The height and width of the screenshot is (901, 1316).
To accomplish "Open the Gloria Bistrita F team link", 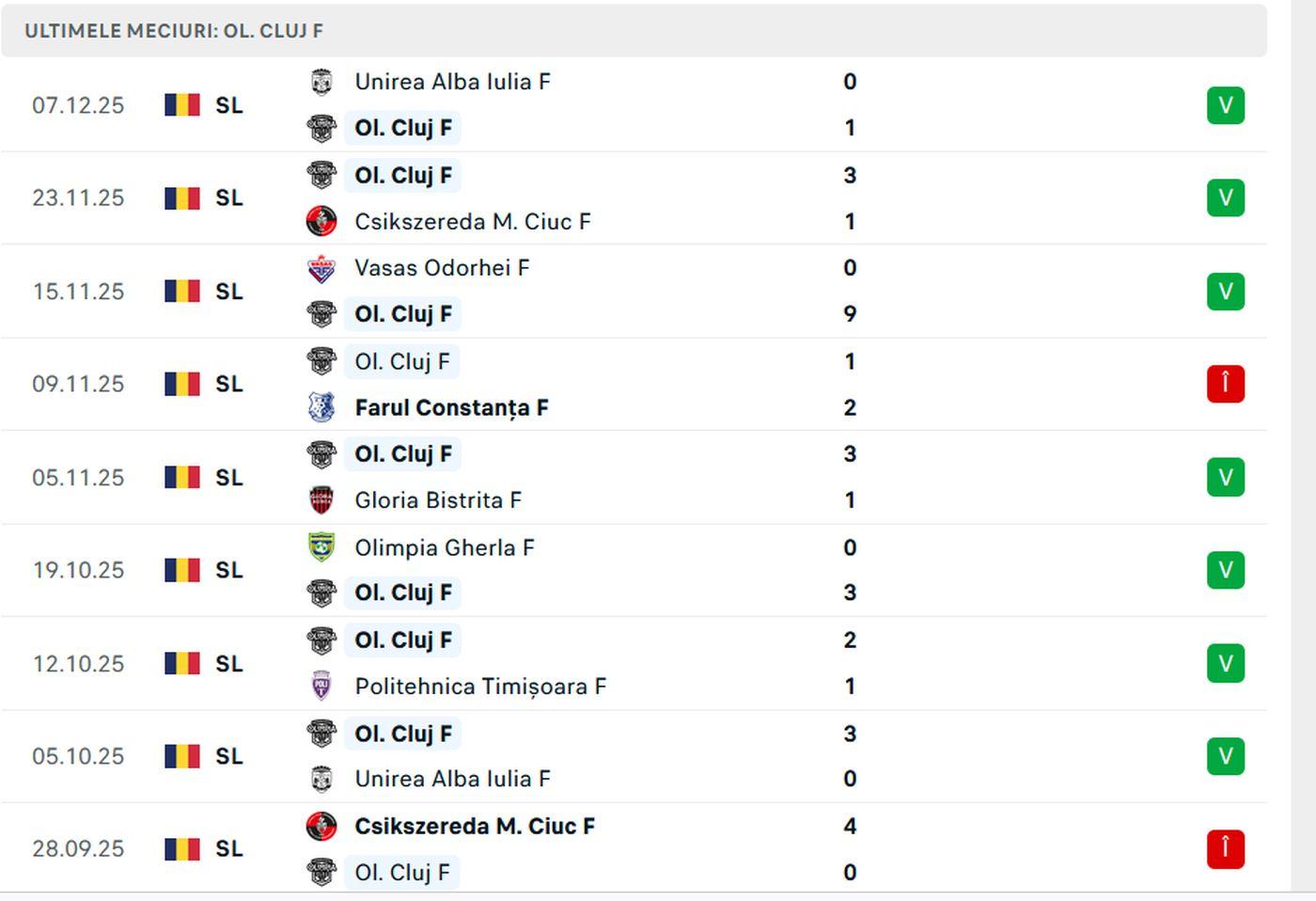I will point(438,500).
